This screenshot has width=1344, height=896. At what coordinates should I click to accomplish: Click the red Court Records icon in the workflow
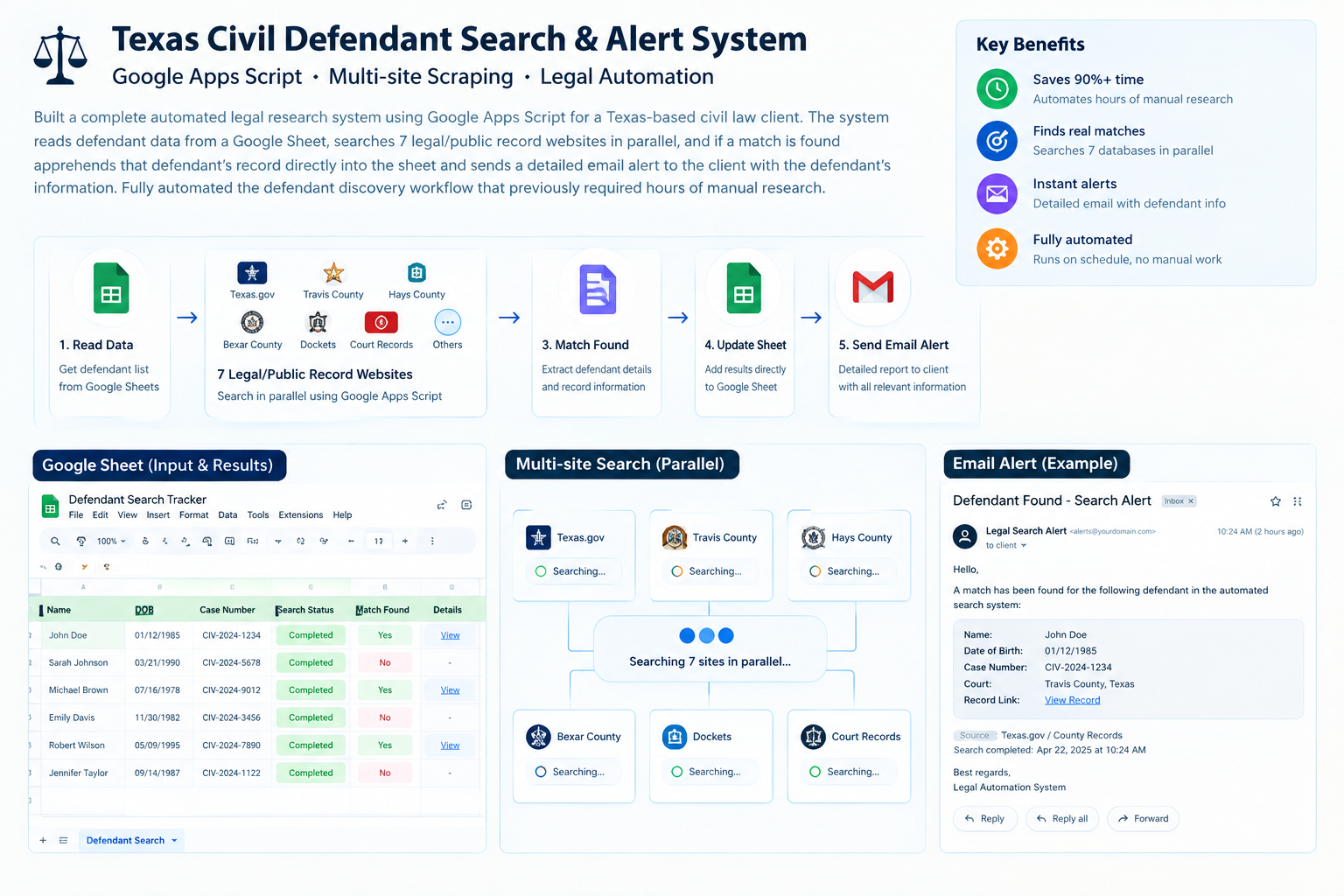(x=381, y=323)
